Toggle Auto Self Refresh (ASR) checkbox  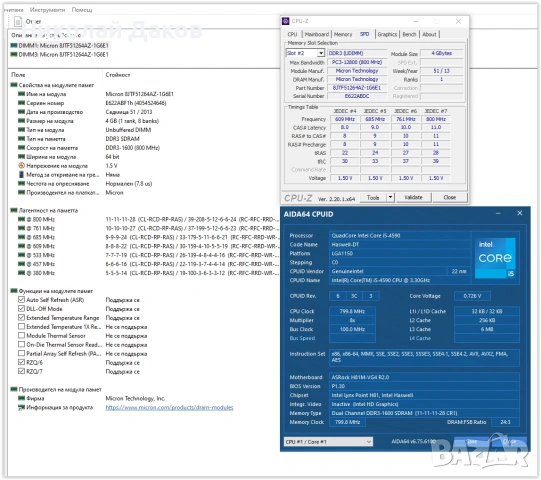(21, 300)
